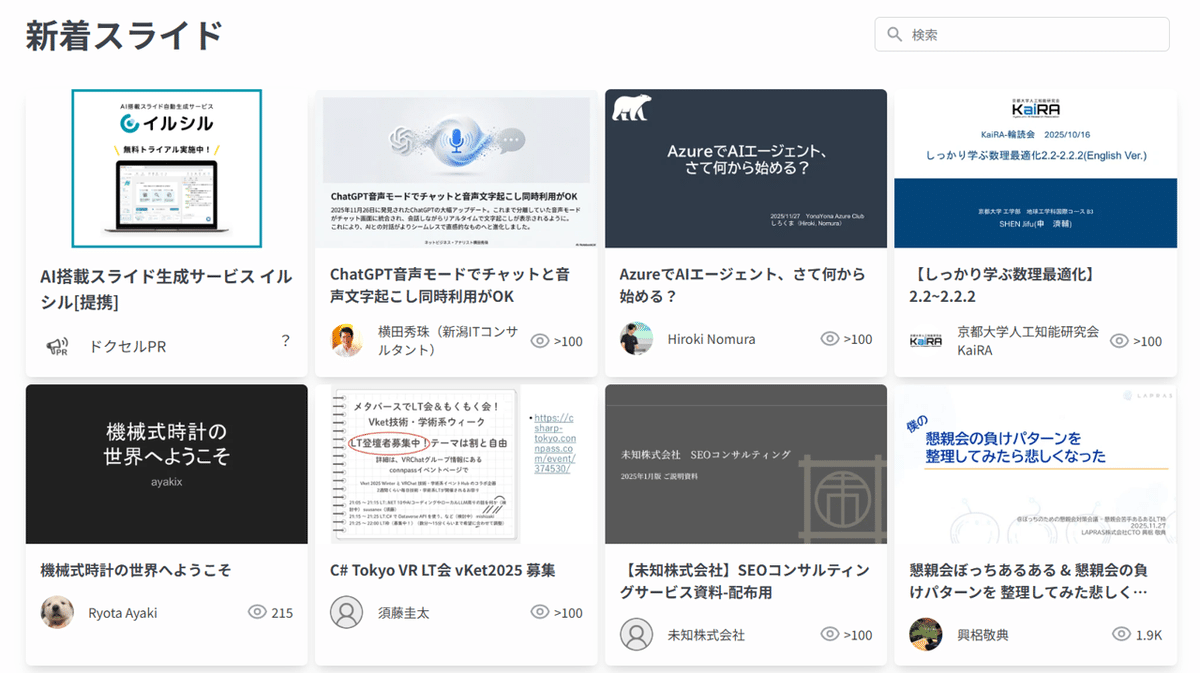Viewport: 1200px width, 673px height.
Task: Click 須藤圭太's default avatar icon
Action: pyautogui.click(x=345, y=614)
